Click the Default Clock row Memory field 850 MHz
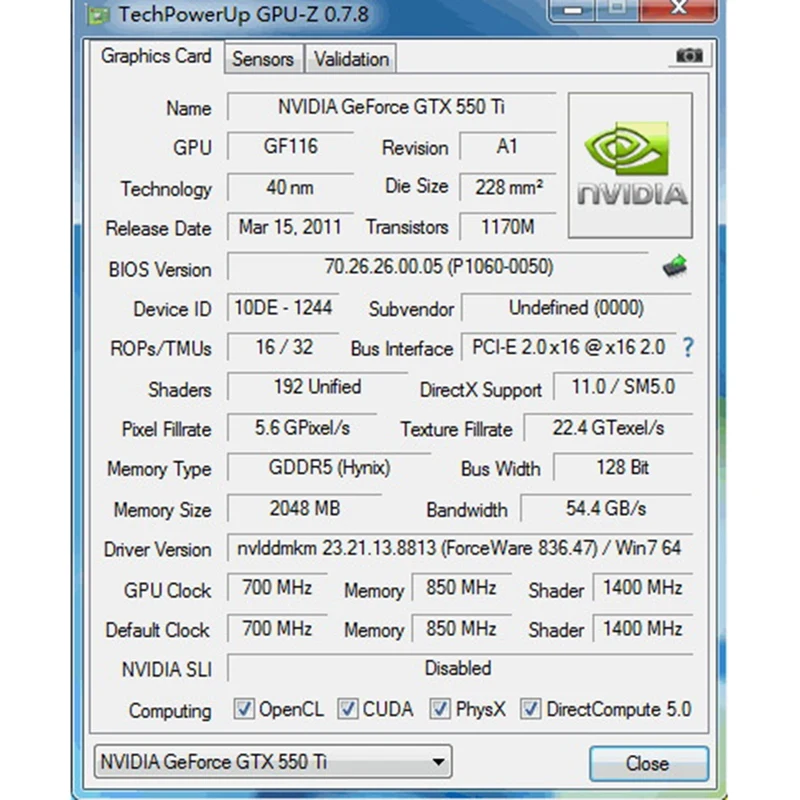This screenshot has width=800, height=800. coord(461,629)
